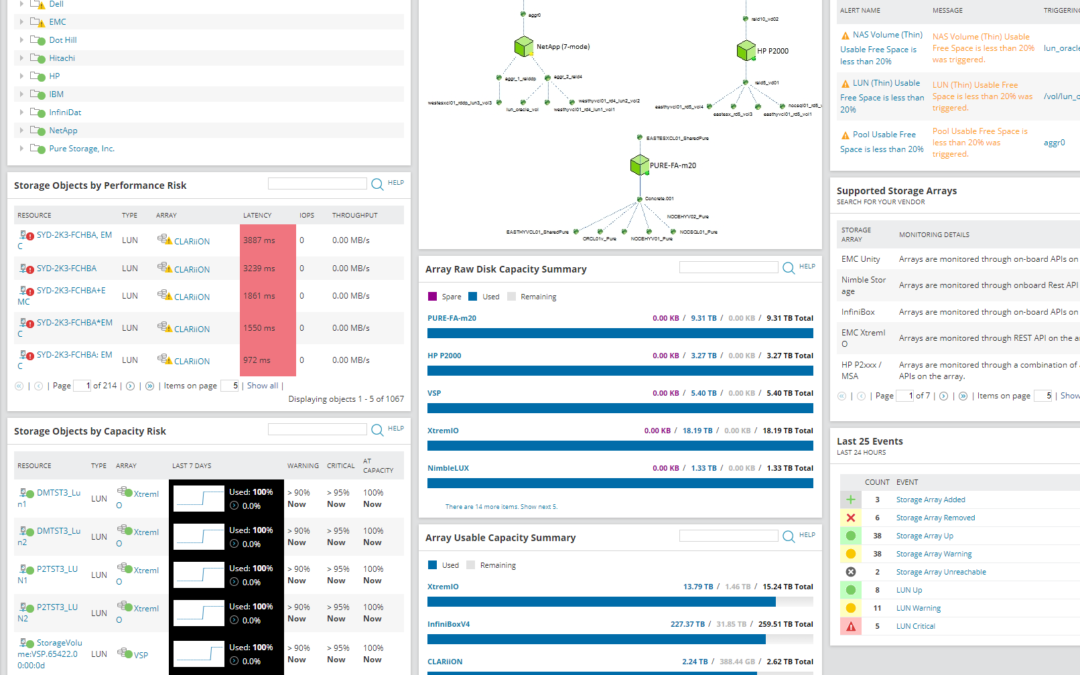
Task: Open the DMTST3_Lun1 resource link
Action: pyautogui.click(x=49, y=498)
